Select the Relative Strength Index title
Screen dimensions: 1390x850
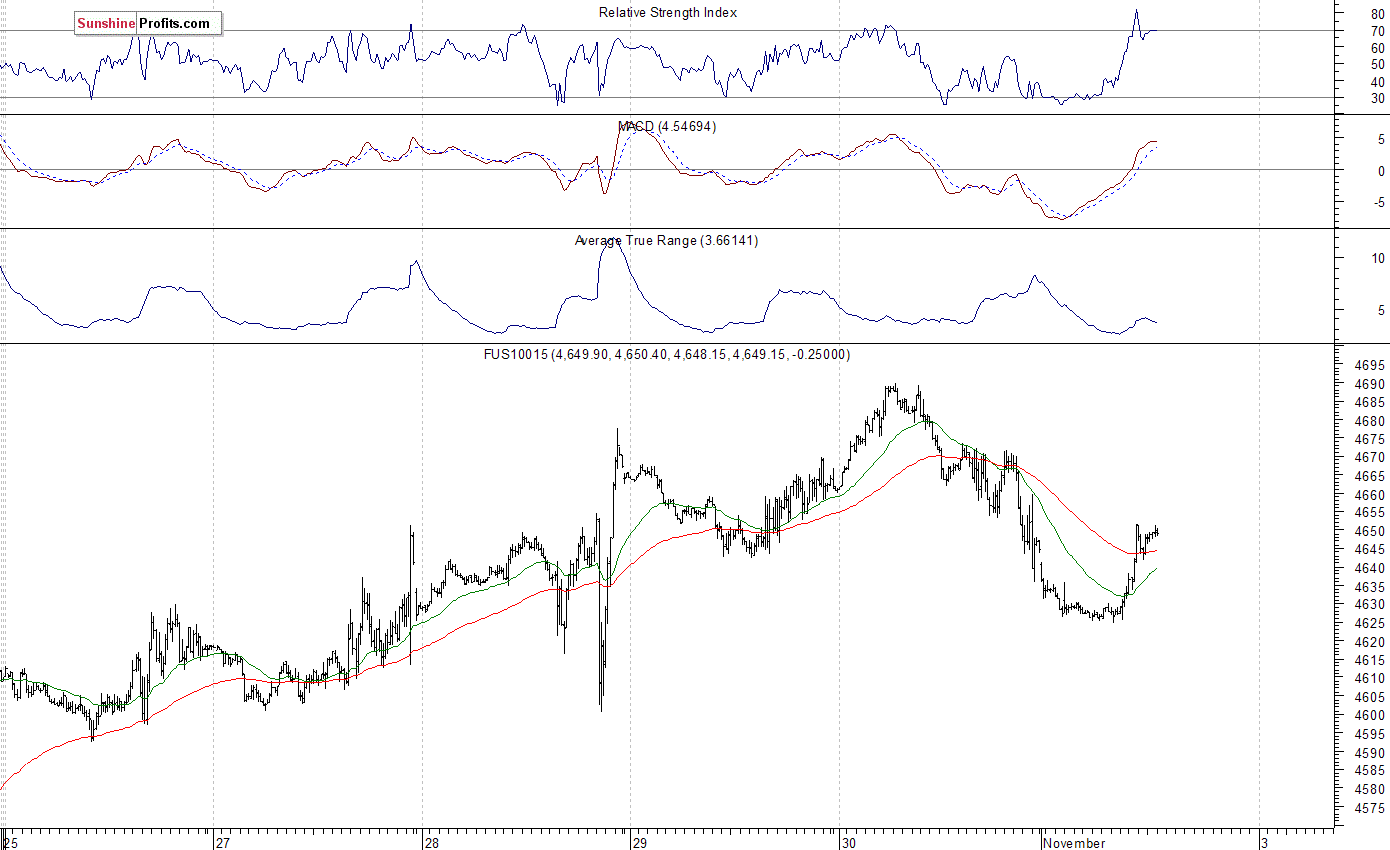[x=668, y=12]
